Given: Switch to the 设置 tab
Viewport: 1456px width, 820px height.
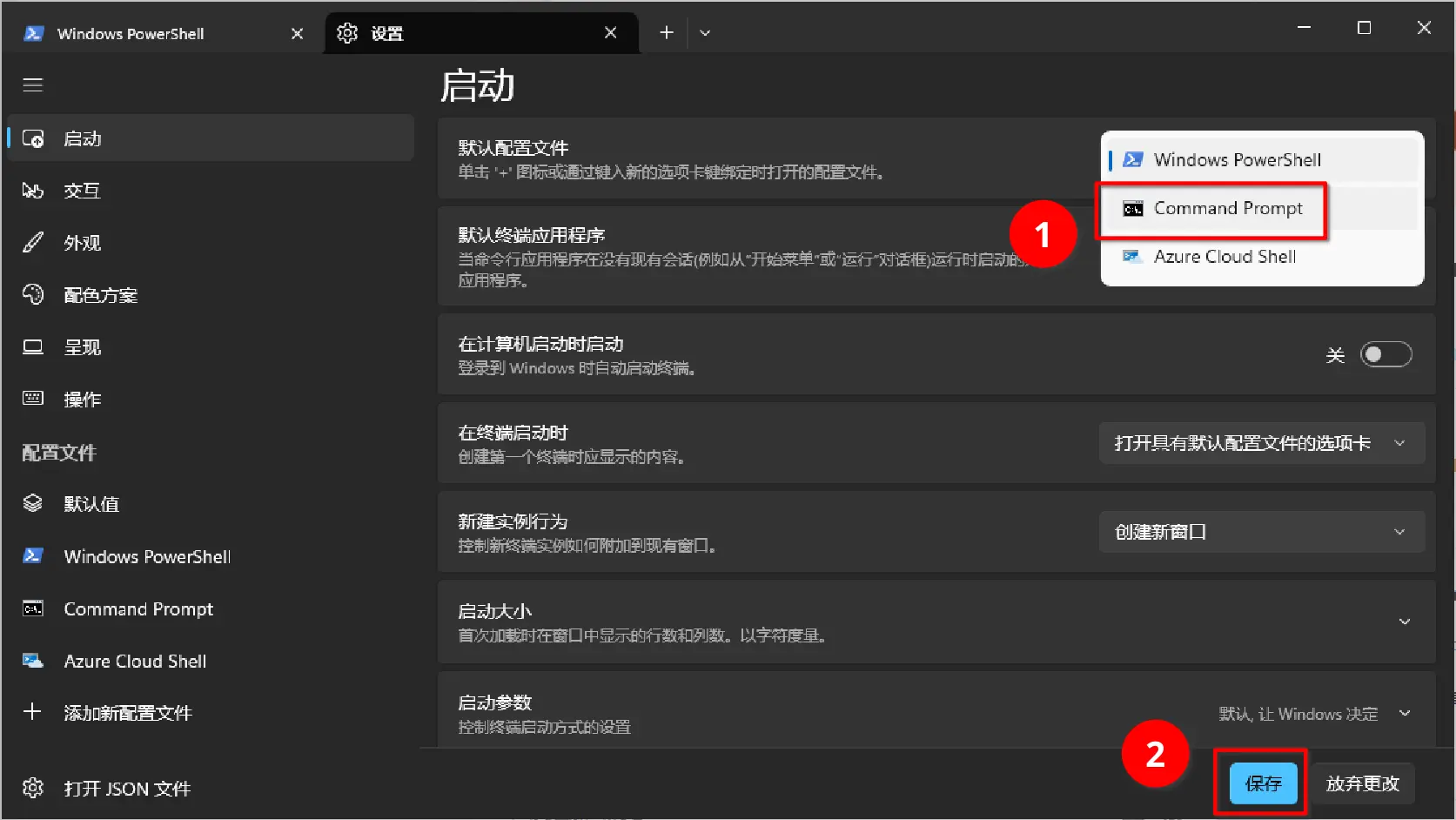Looking at the screenshot, I should coord(481,33).
